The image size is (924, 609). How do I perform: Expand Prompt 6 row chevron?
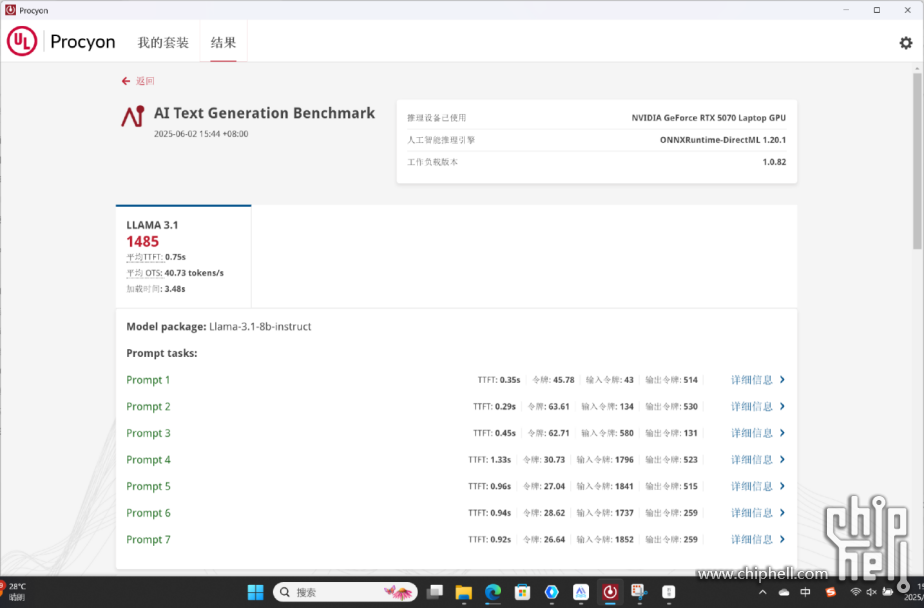[782, 513]
